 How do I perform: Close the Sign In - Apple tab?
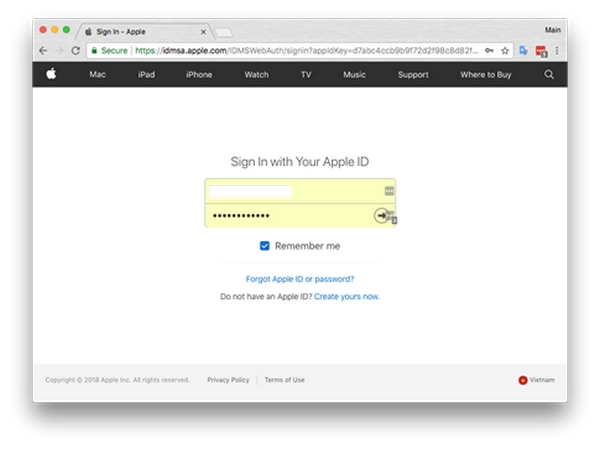(203, 32)
